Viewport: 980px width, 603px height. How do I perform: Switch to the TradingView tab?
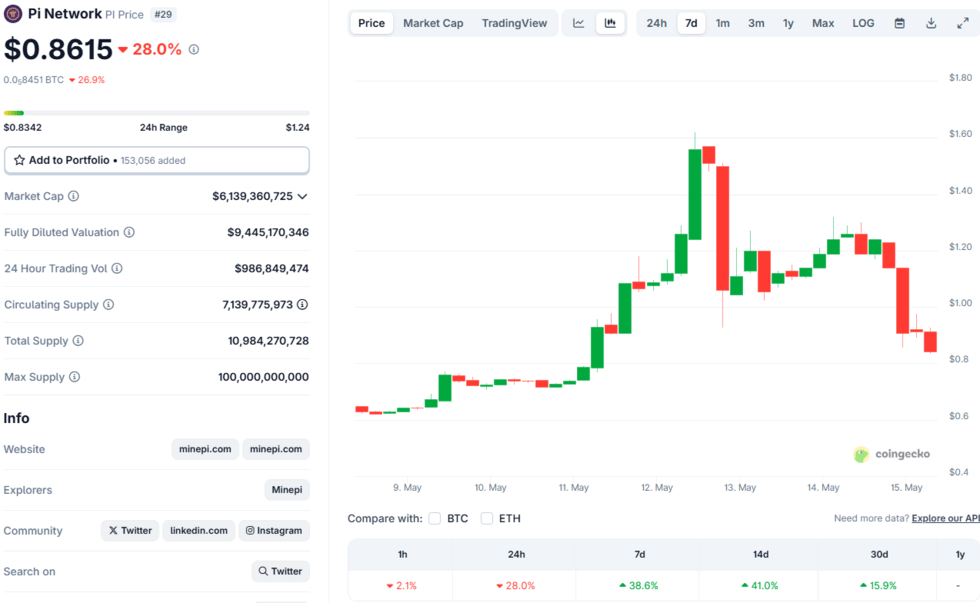[514, 22]
